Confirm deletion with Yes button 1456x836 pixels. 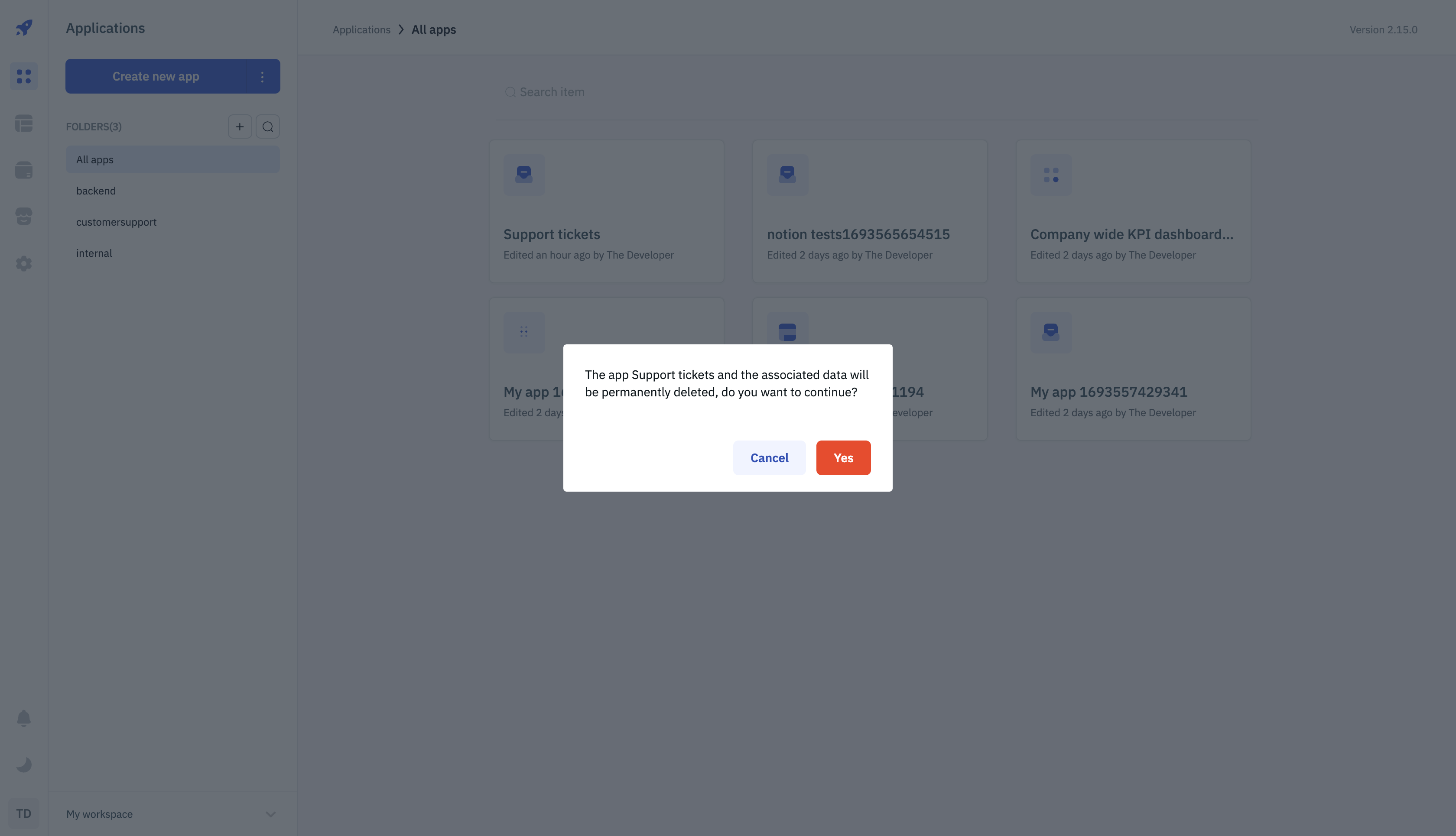[x=843, y=458]
